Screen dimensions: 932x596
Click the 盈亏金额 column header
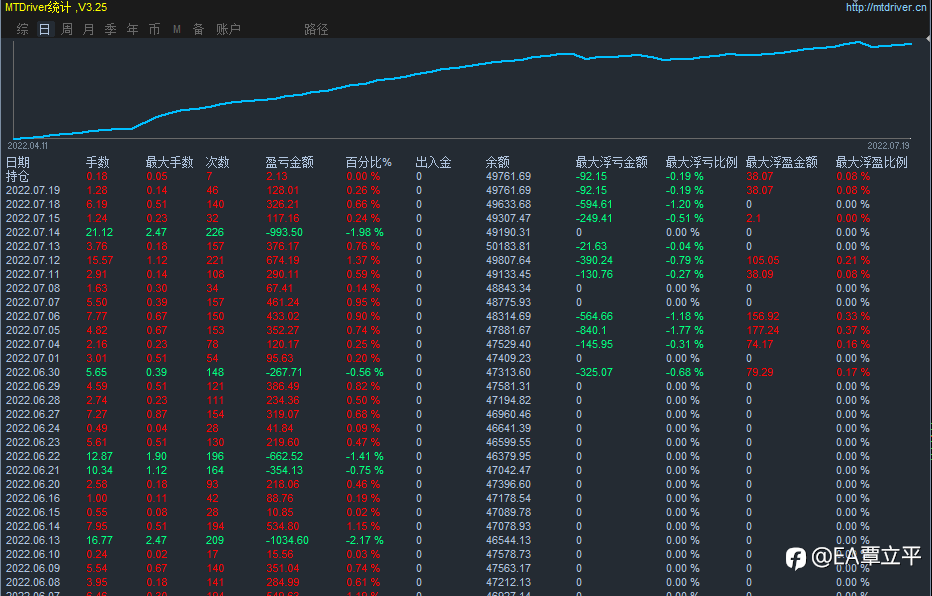point(289,162)
